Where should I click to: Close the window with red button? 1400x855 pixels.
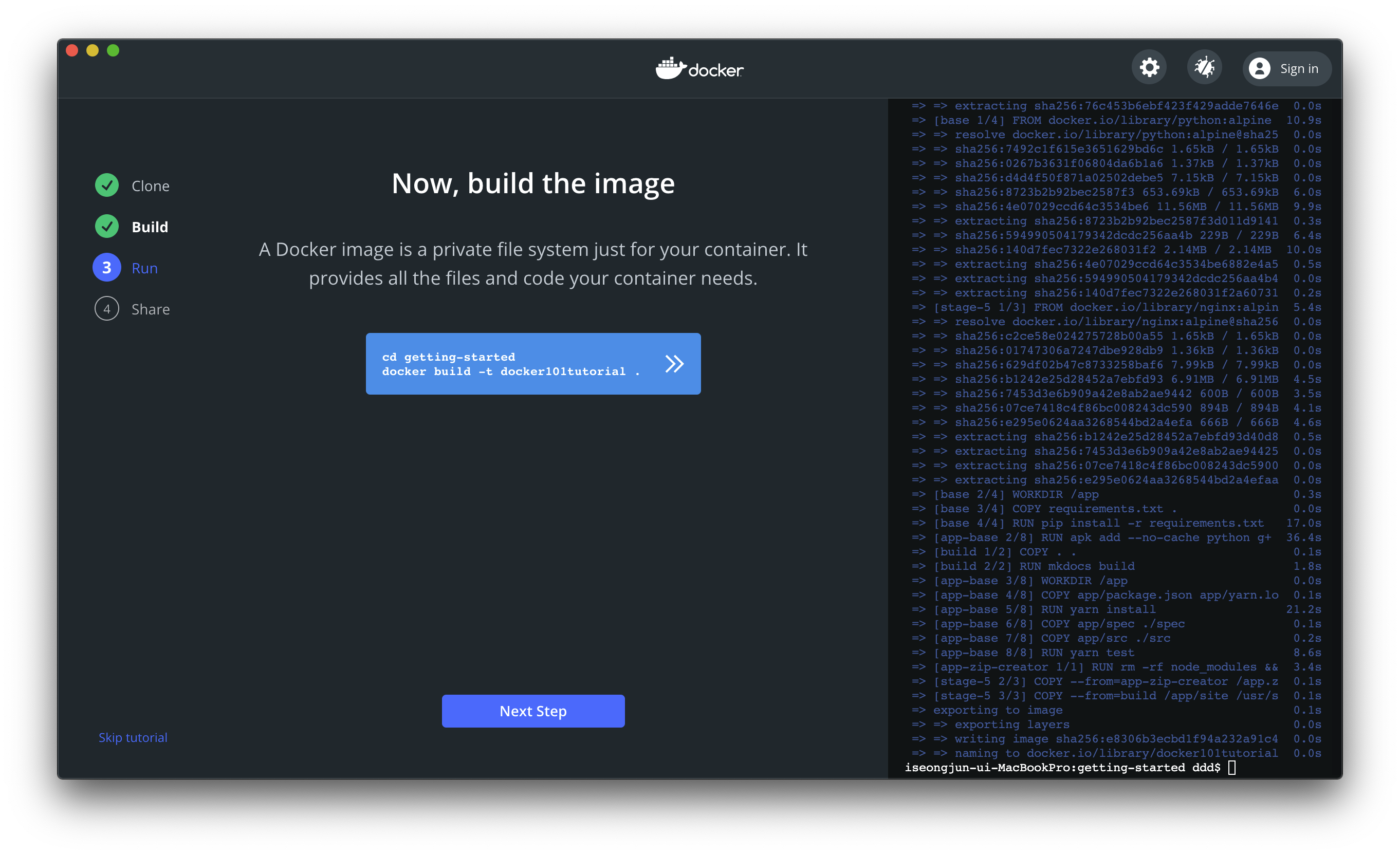72,50
